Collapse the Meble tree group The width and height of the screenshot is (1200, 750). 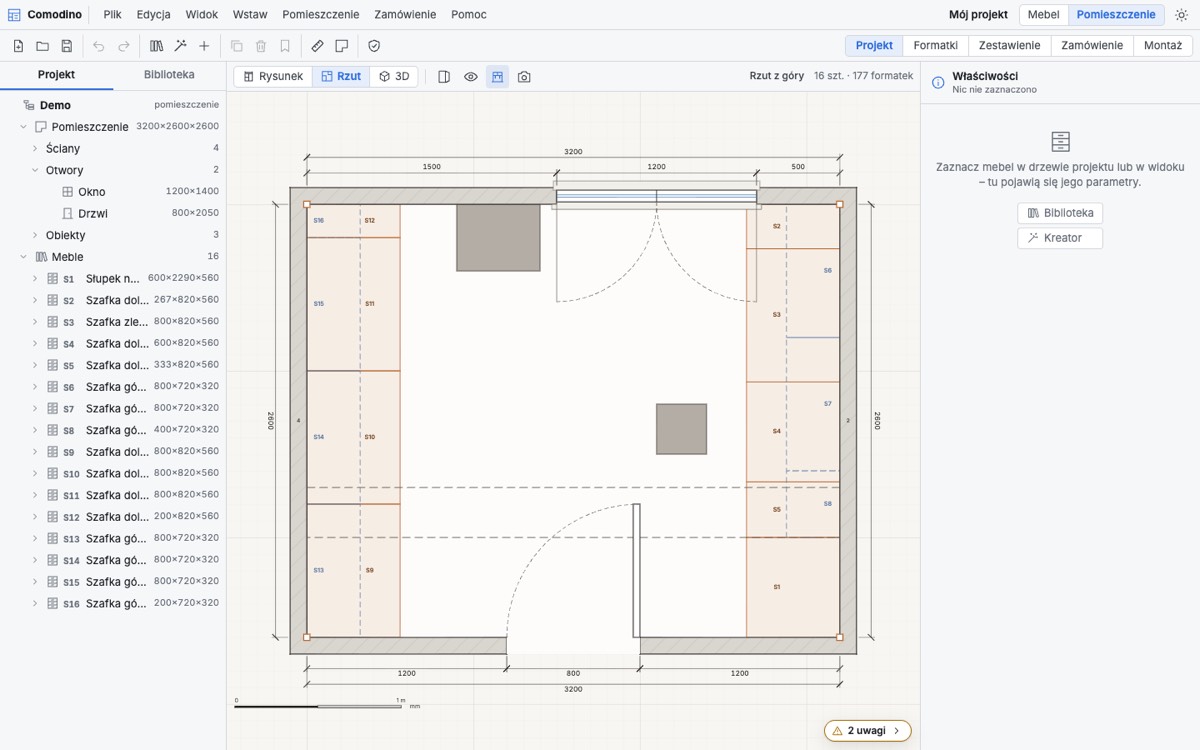(23, 257)
